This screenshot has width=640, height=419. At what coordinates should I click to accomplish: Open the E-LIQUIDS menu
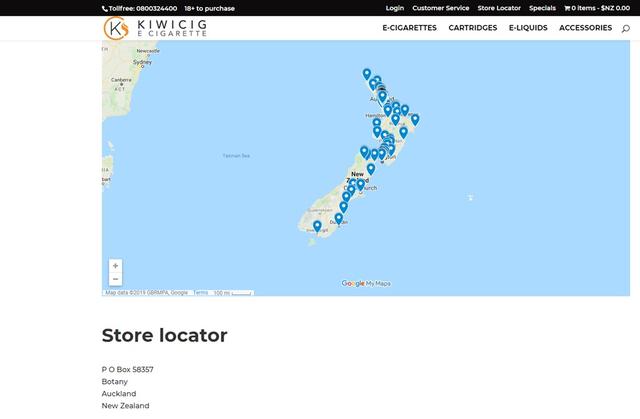pos(528,28)
